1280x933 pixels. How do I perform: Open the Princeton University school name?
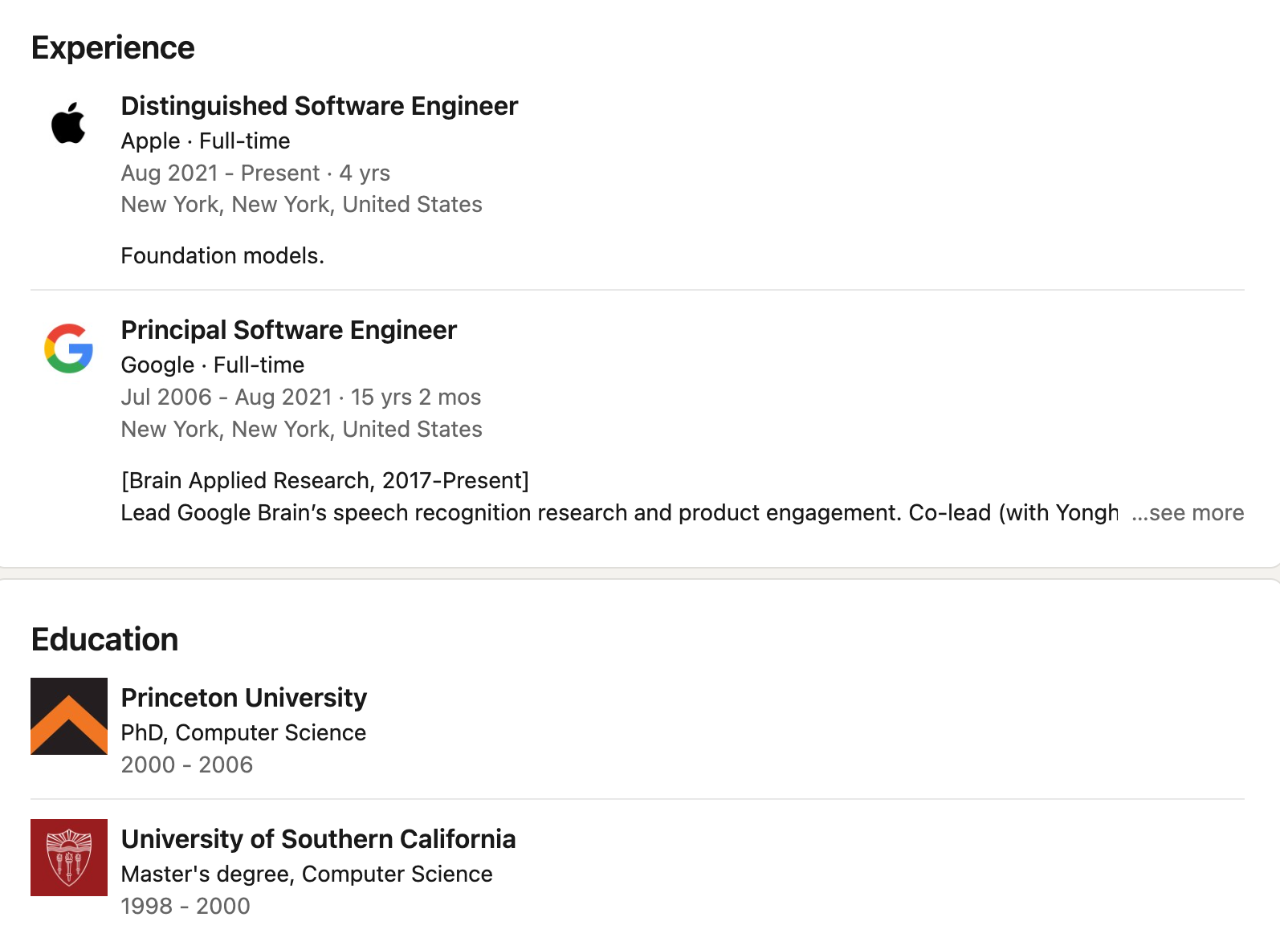(243, 697)
